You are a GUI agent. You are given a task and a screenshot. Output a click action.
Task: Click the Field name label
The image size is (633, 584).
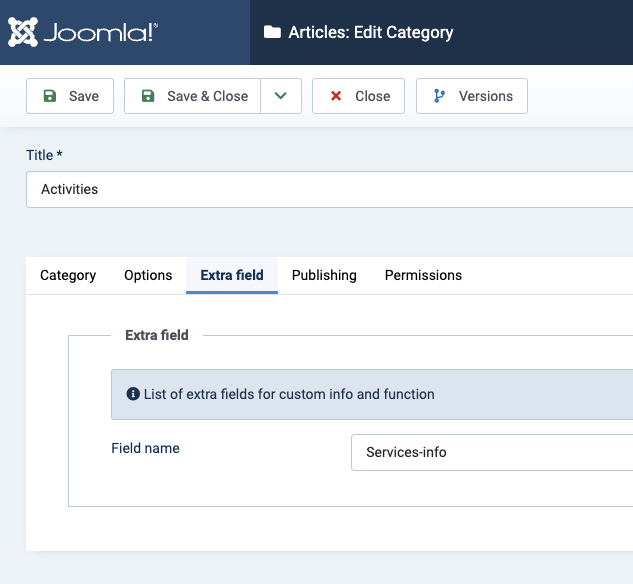pyautogui.click(x=145, y=448)
